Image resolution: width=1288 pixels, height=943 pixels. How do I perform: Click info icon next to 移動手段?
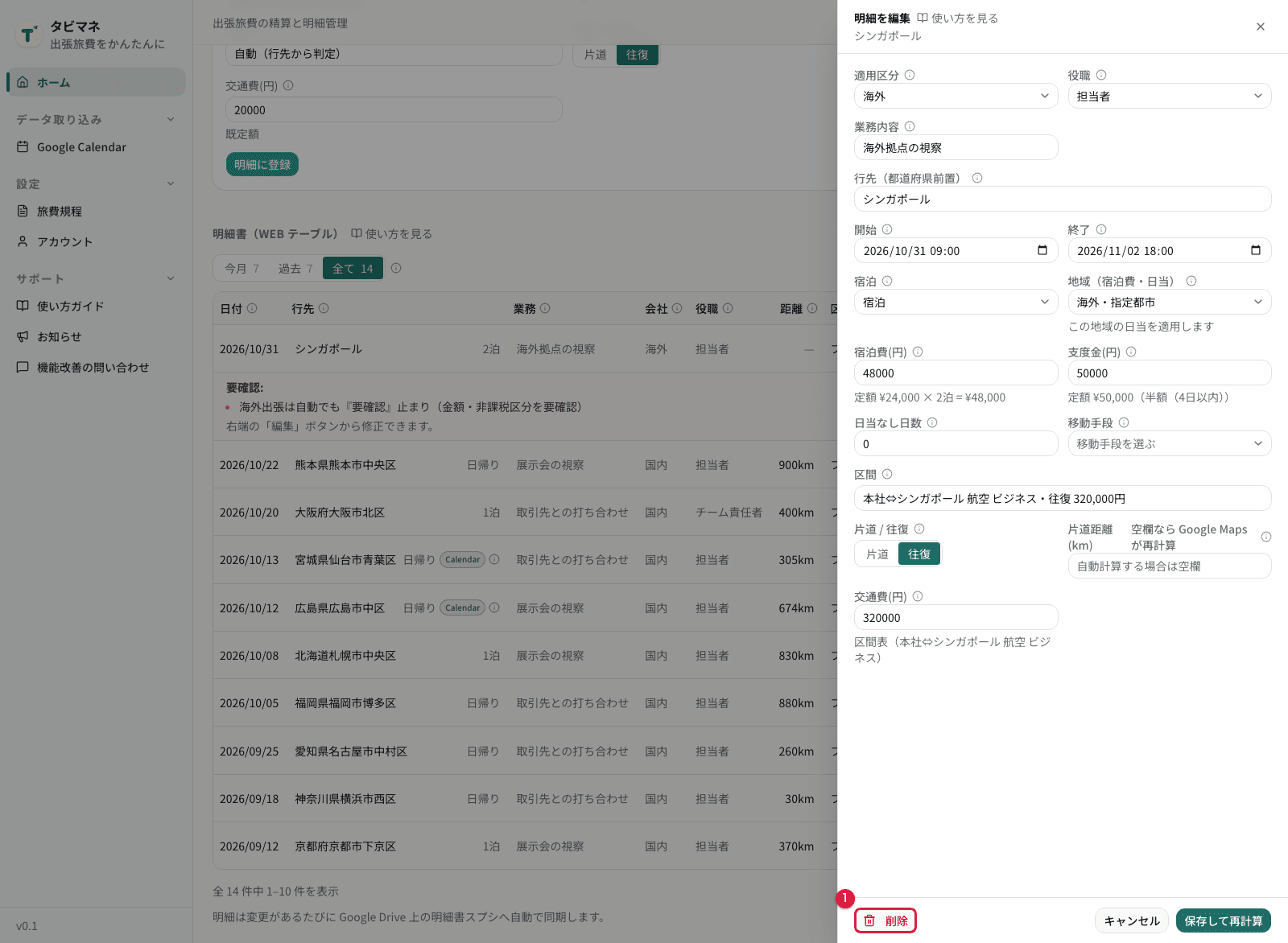pos(1124,422)
